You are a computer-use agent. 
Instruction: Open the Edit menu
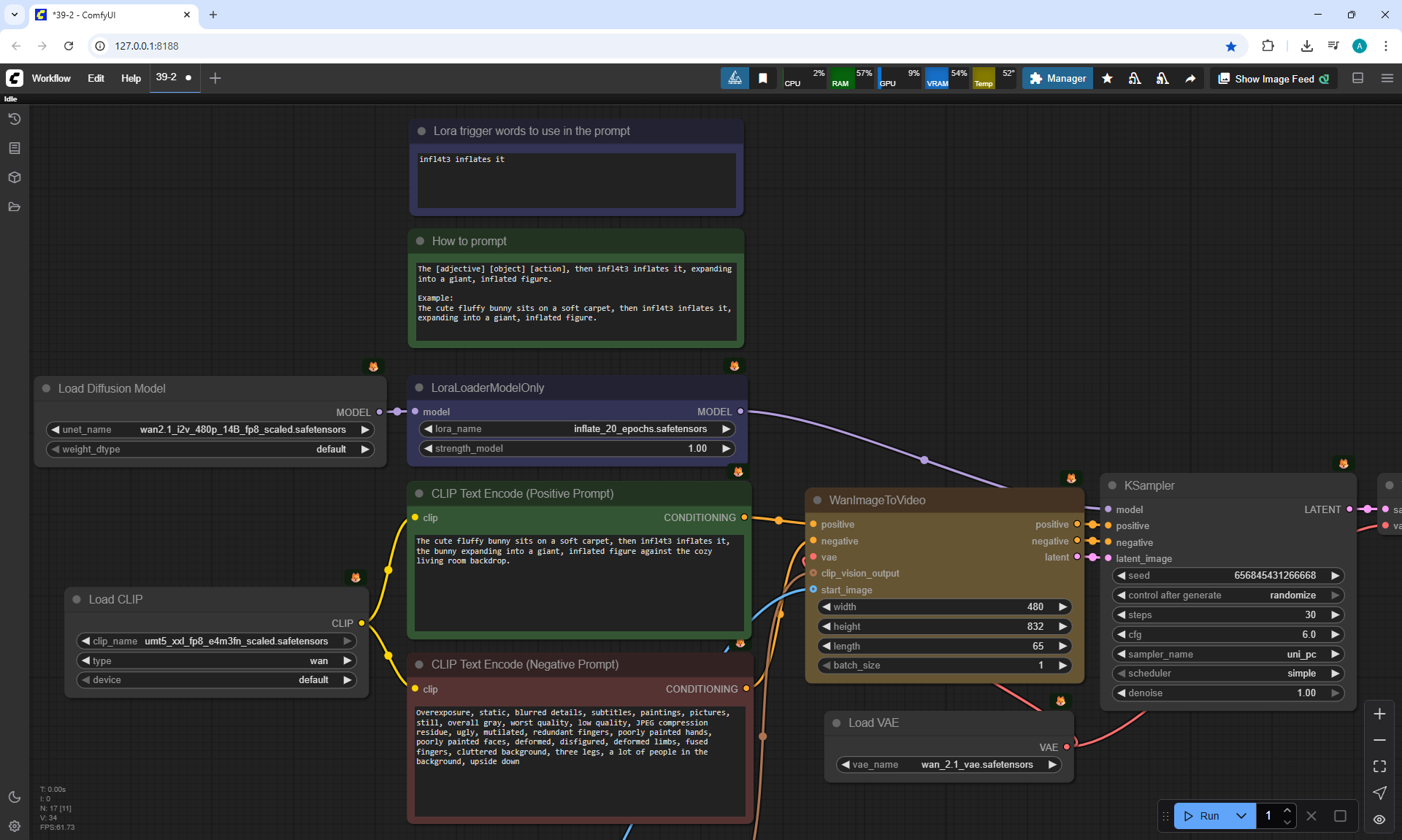(x=96, y=78)
